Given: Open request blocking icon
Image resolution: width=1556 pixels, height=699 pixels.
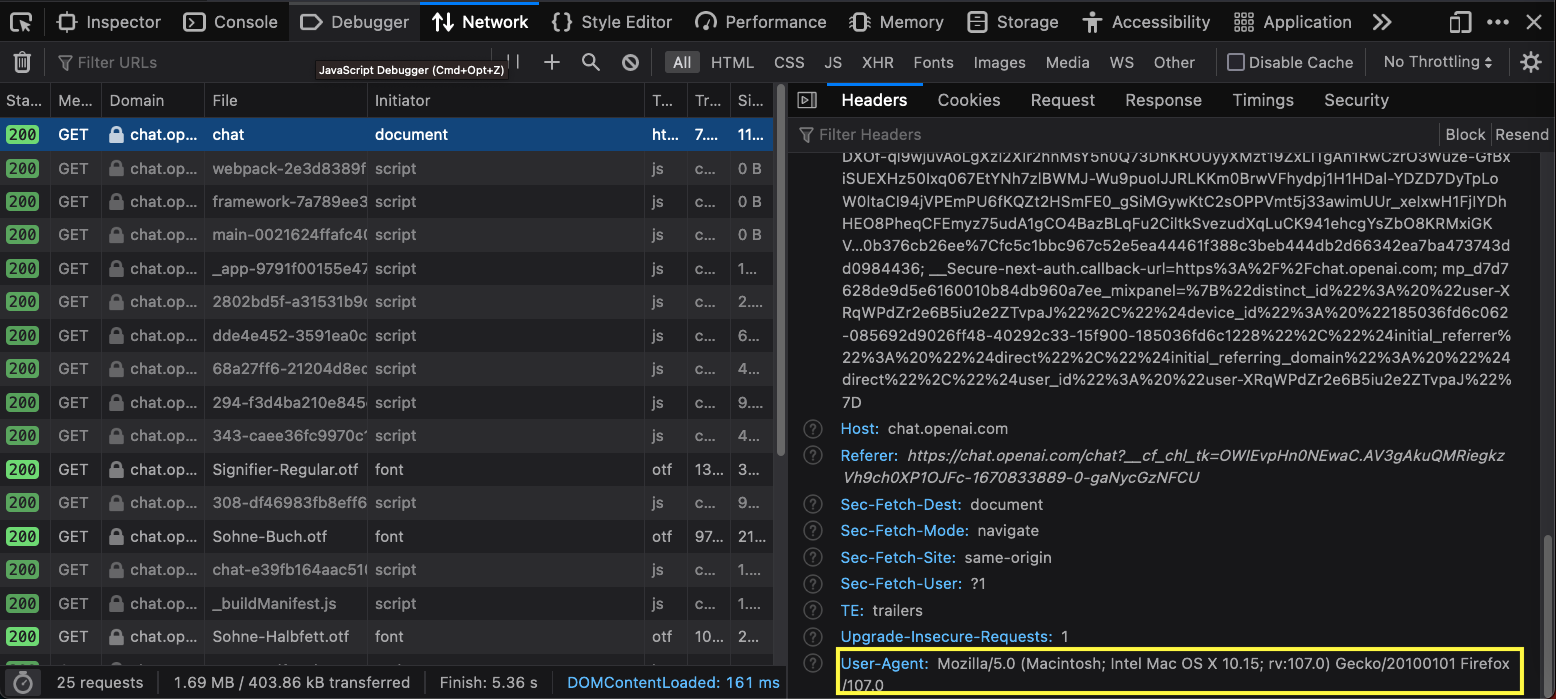Looking at the screenshot, I should (630, 62).
